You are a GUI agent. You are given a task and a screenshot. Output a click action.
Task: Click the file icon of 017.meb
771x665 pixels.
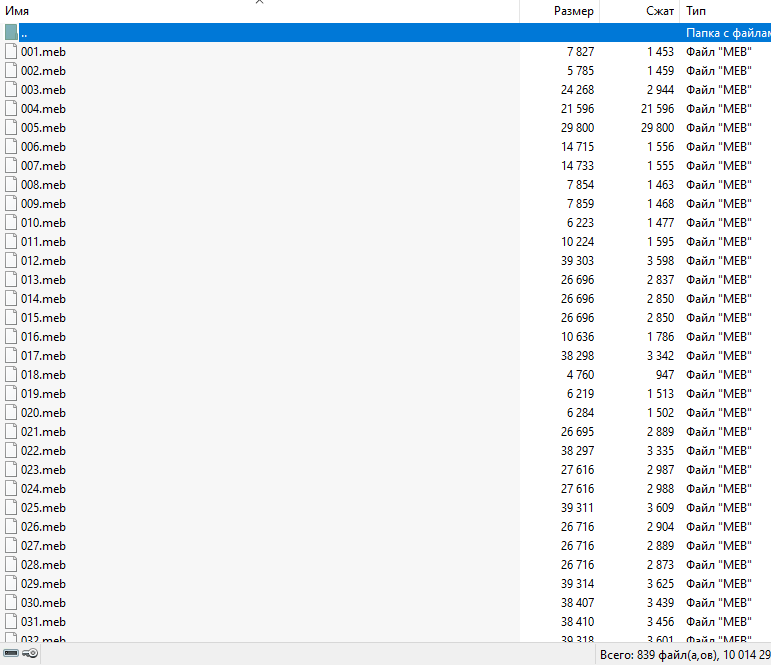(11, 356)
